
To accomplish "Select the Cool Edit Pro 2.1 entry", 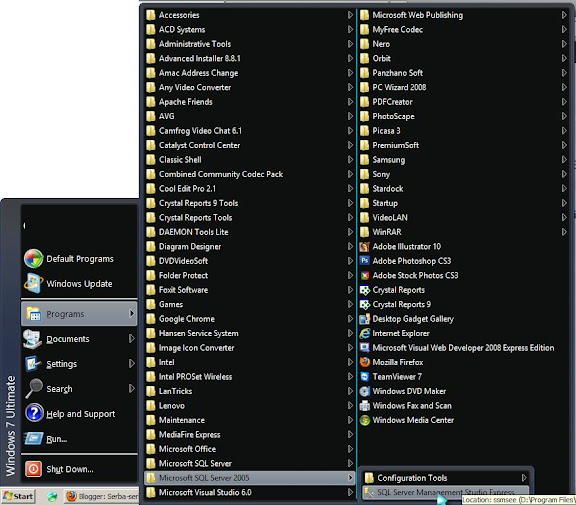I will coord(249,188).
